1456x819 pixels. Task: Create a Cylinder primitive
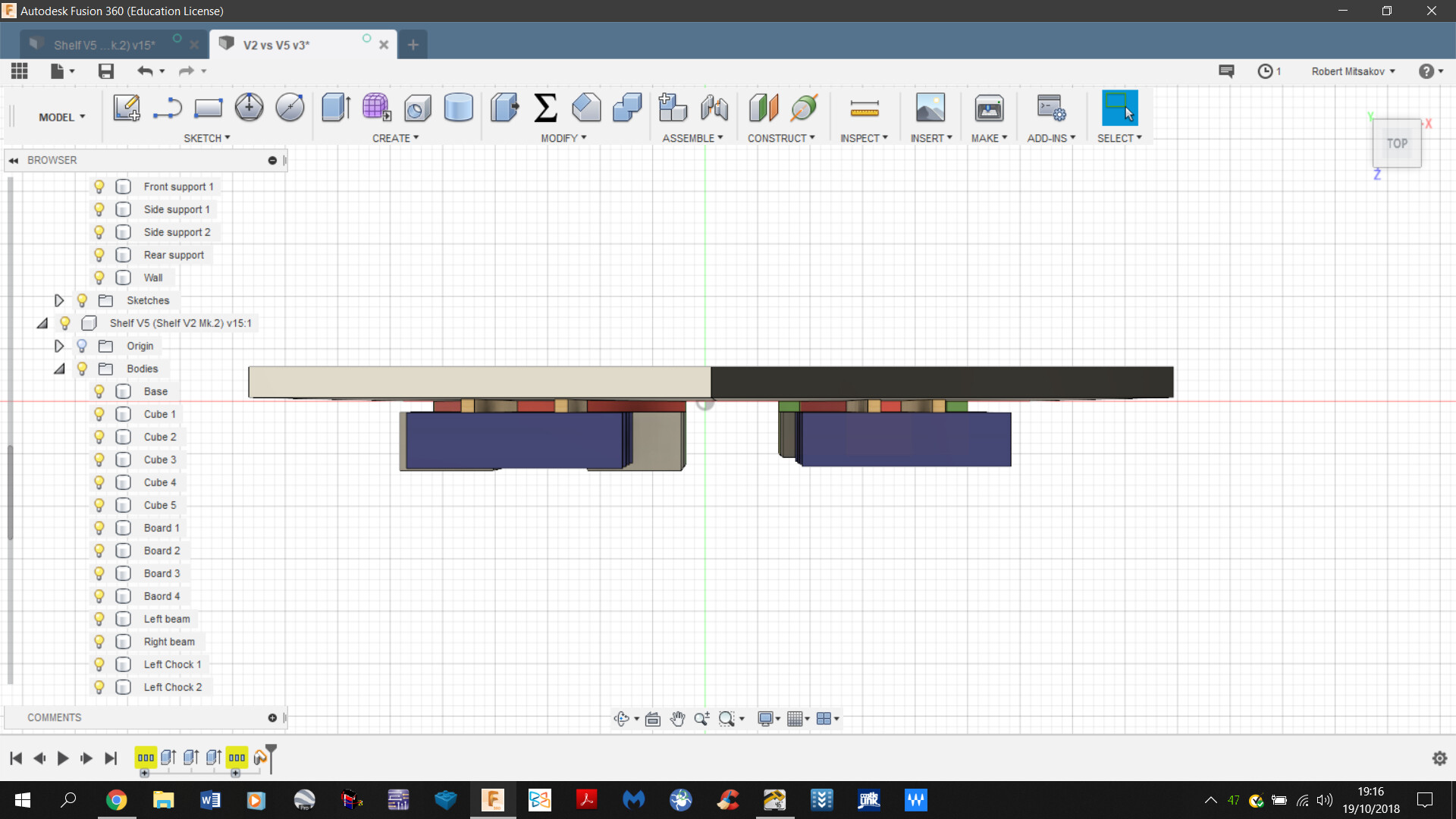[x=458, y=108]
